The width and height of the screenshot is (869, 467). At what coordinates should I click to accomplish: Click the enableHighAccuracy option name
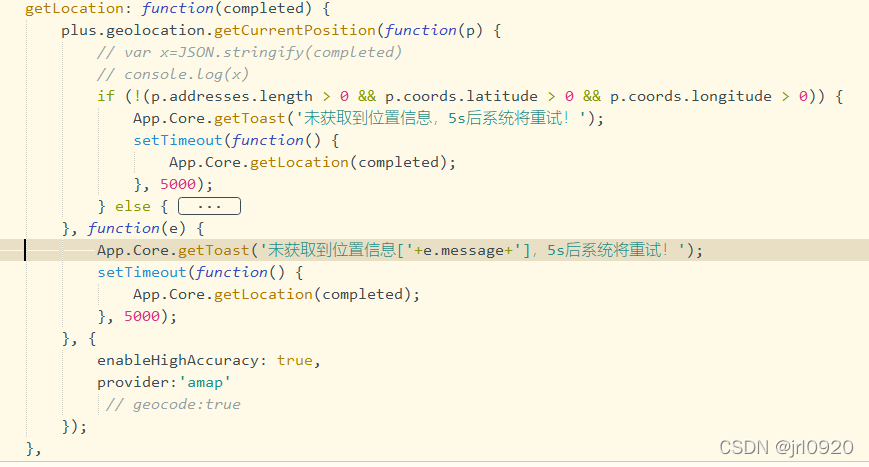[x=178, y=360]
